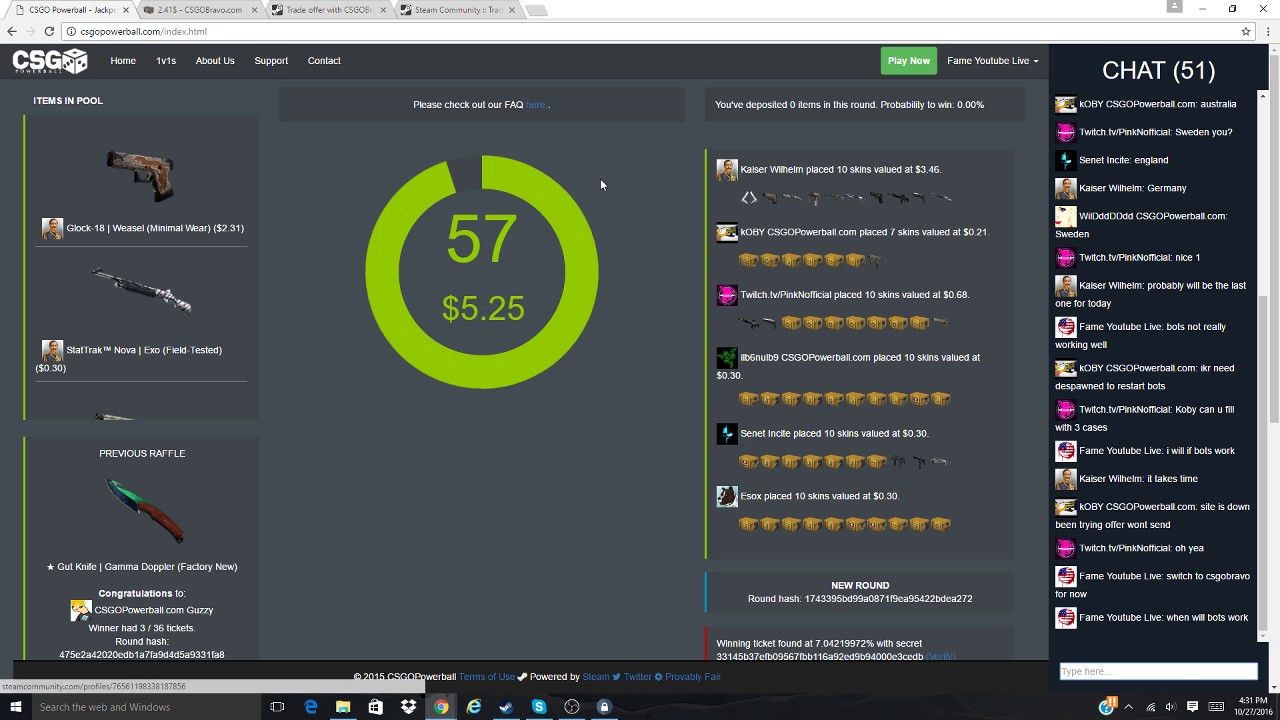This screenshot has width=1280, height=720.
Task: Click kOBY avatar in deposit list
Action: pyautogui.click(x=727, y=232)
